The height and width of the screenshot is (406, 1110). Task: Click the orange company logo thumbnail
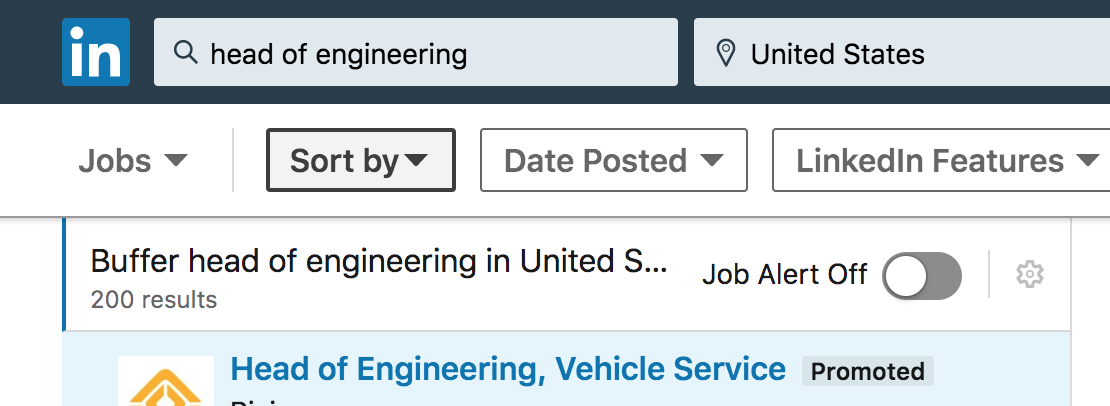(166, 381)
